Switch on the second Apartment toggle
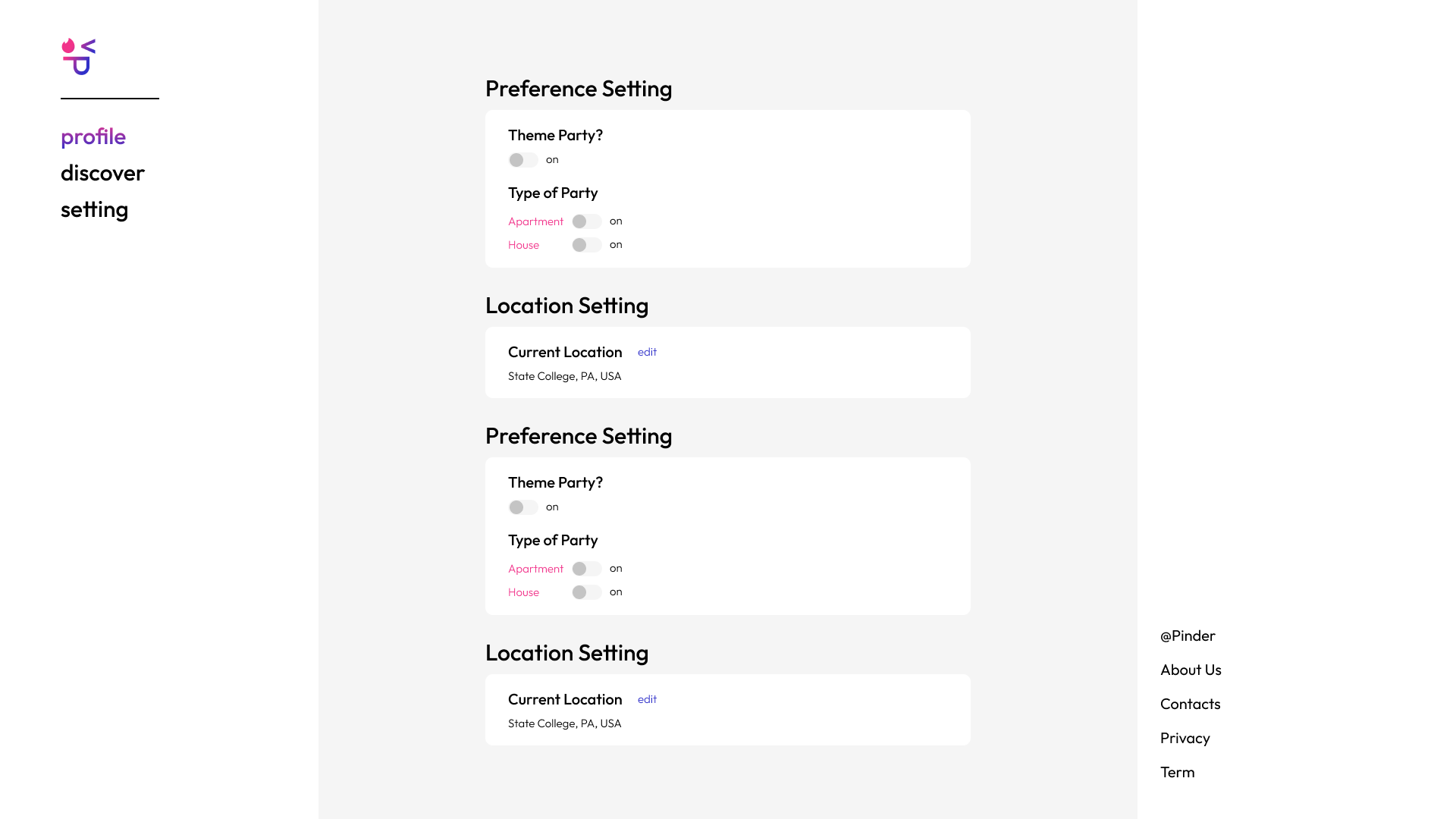The image size is (1456, 819). (587, 569)
